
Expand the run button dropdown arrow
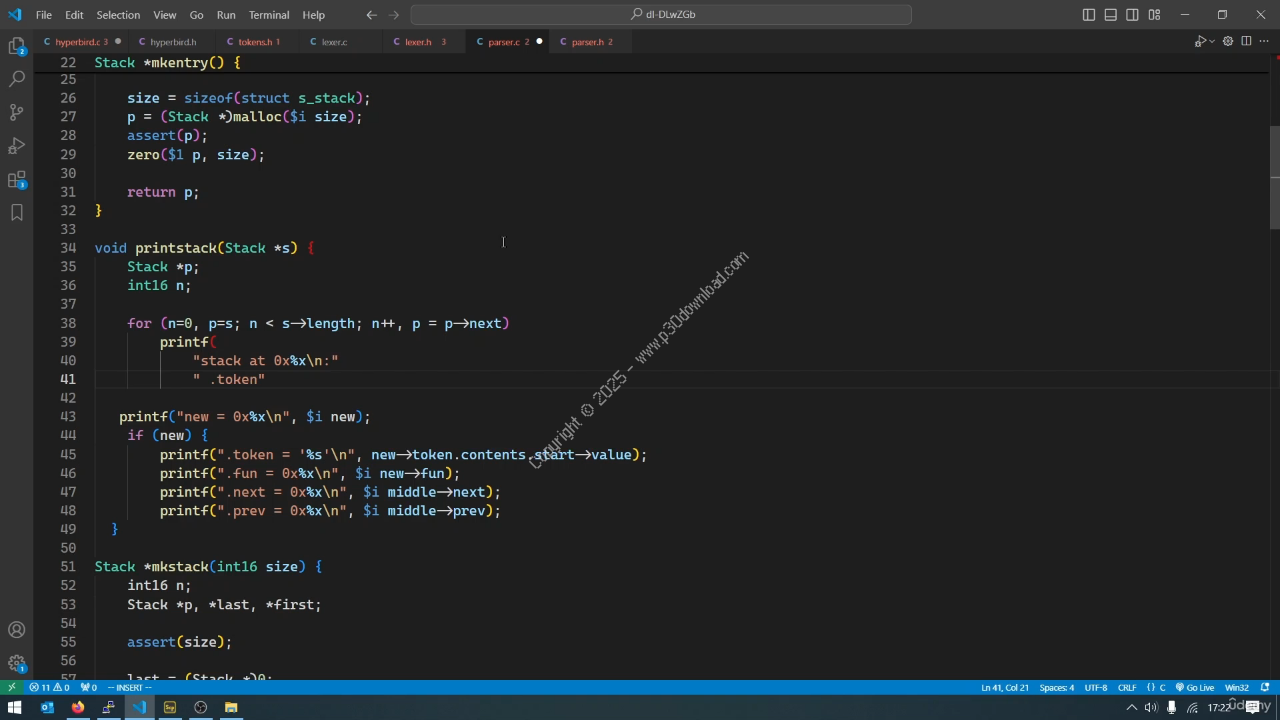click(1212, 42)
